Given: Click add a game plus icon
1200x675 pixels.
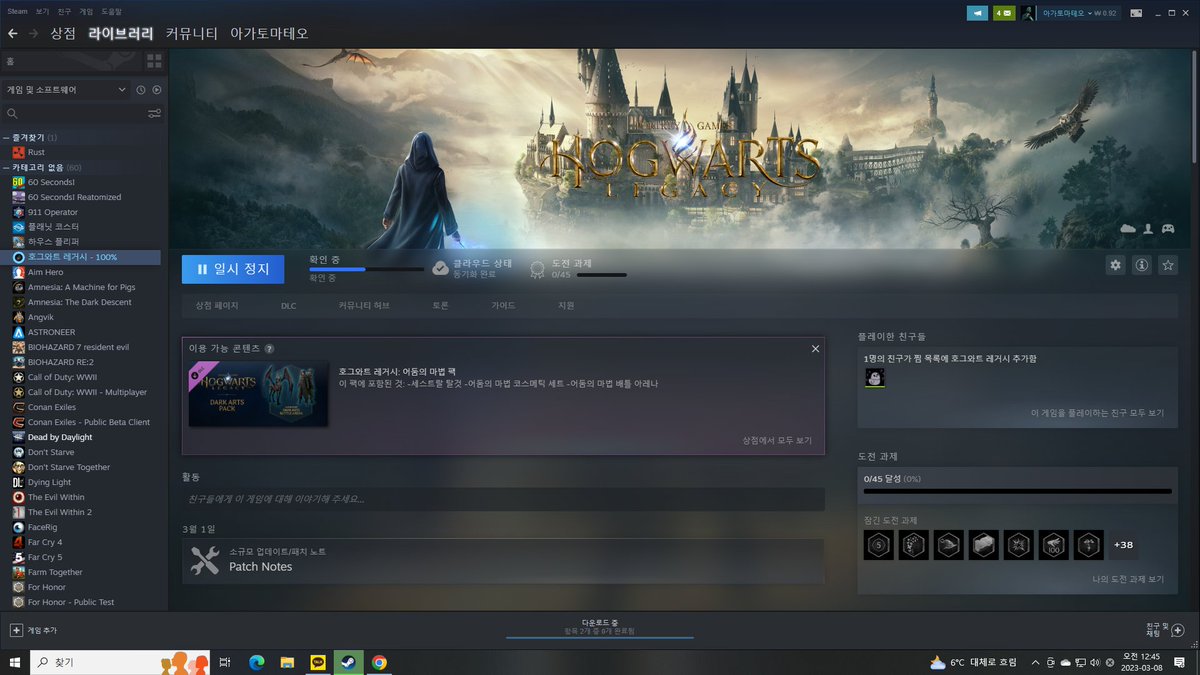Looking at the screenshot, I should [16, 630].
